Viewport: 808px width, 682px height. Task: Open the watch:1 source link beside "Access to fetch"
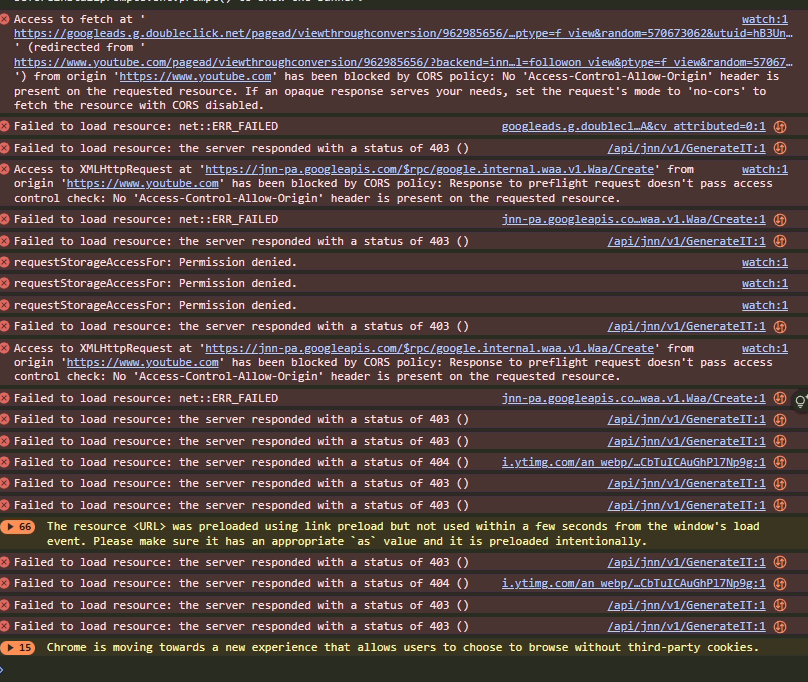point(765,20)
